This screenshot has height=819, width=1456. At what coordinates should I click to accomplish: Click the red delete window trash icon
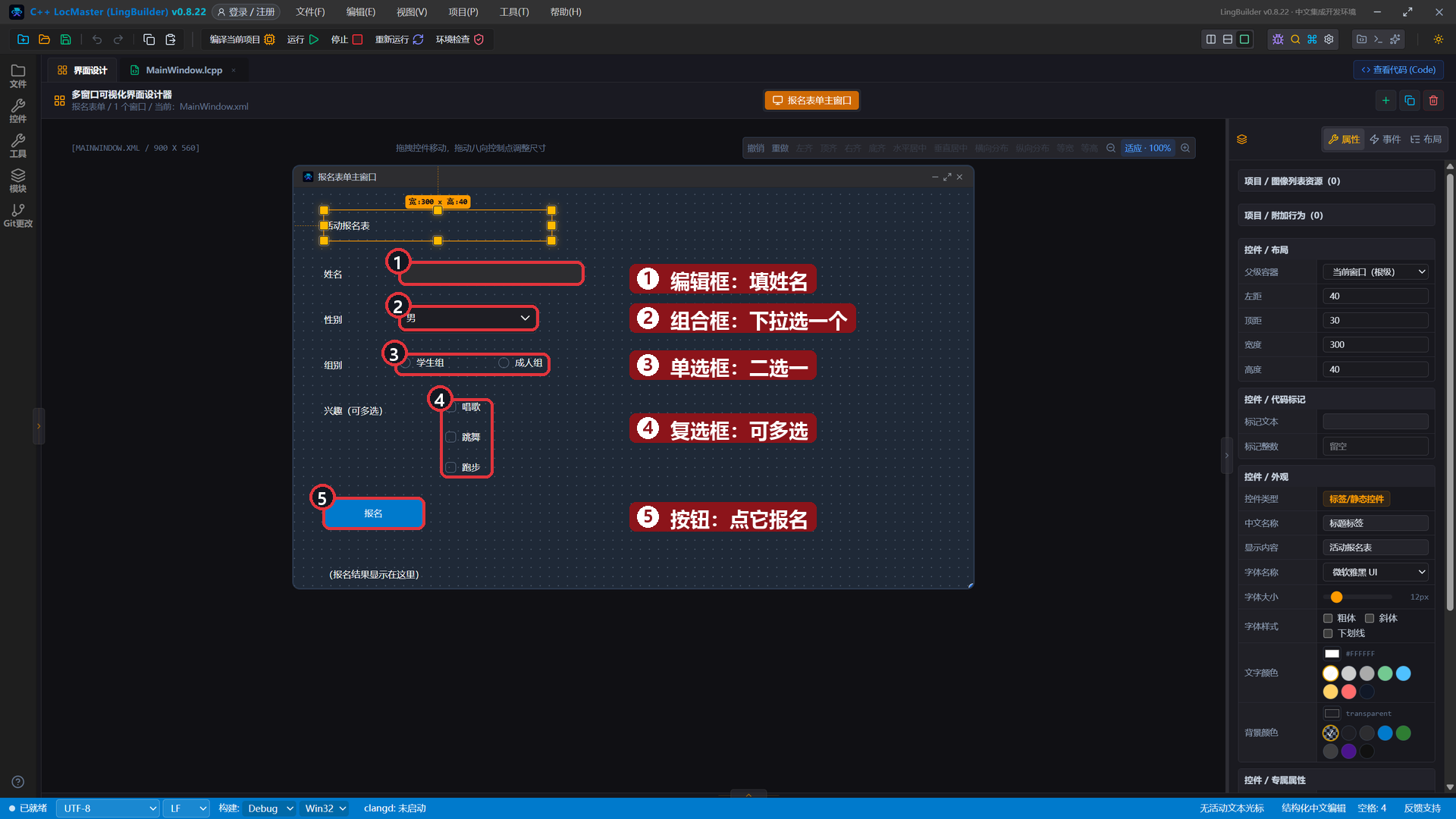click(x=1433, y=100)
